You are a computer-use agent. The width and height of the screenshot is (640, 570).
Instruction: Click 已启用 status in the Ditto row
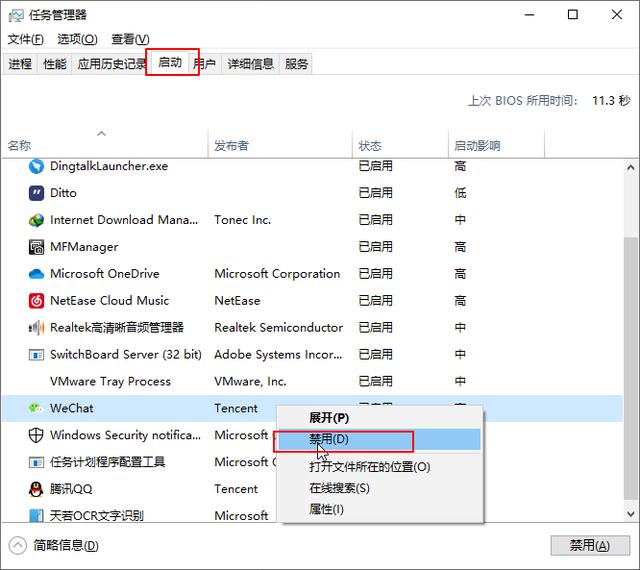376,193
